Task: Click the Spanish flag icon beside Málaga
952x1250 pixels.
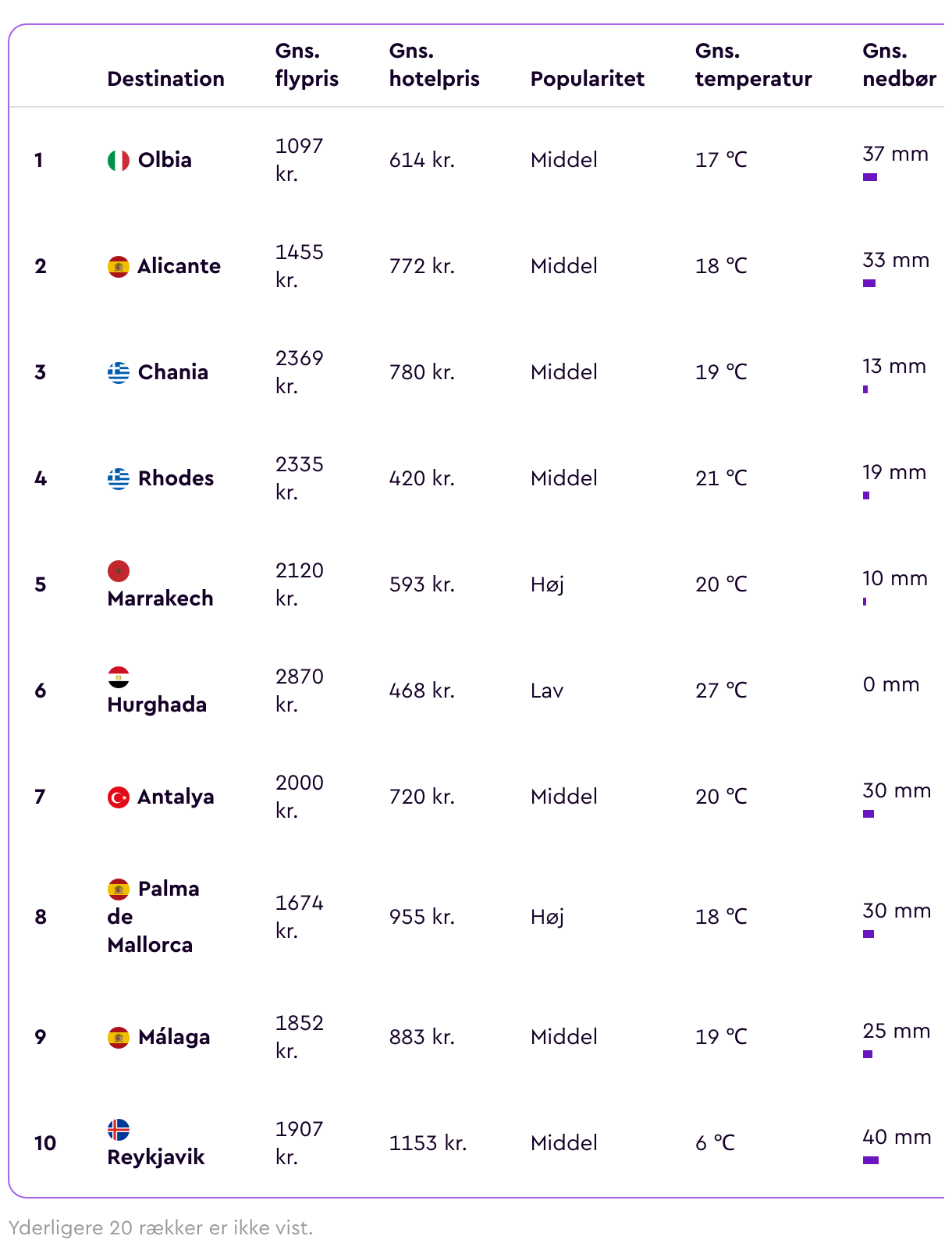Action: click(x=119, y=1038)
